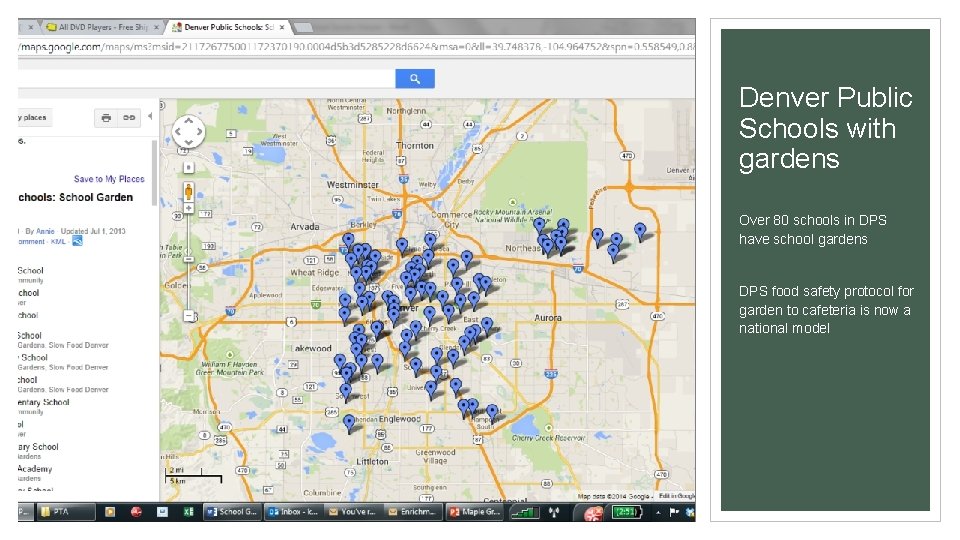The height and width of the screenshot is (540, 960).
Task: Open the author link Annie
Action: (x=45, y=231)
